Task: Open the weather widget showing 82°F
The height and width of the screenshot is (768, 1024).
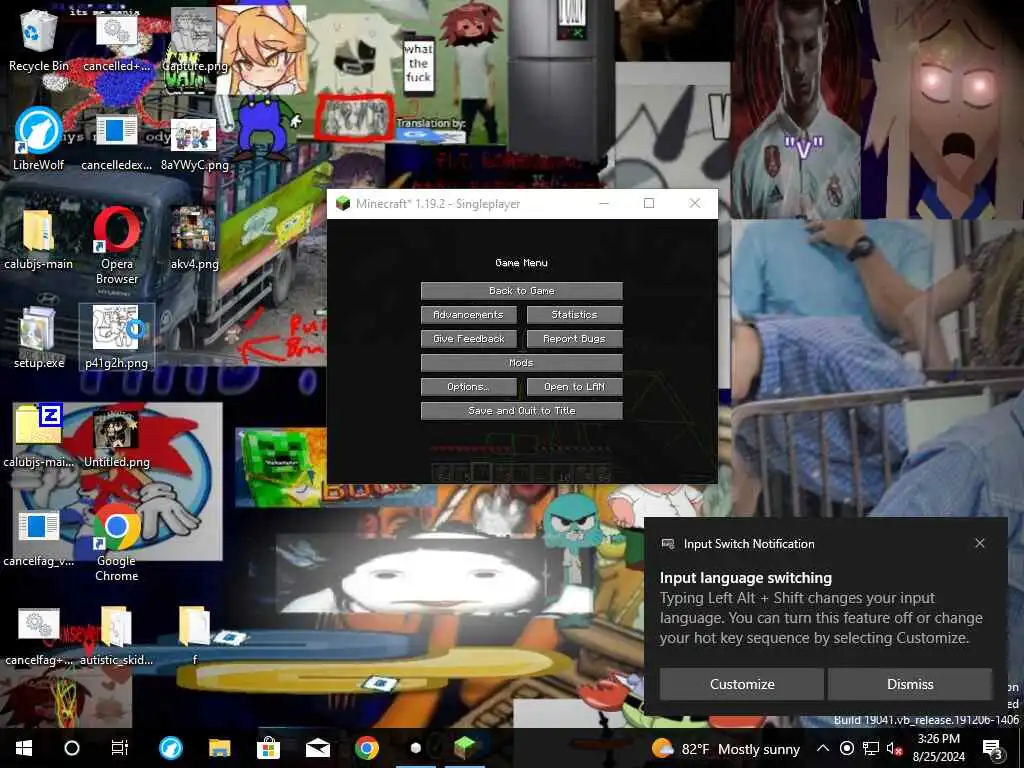Action: (726, 748)
